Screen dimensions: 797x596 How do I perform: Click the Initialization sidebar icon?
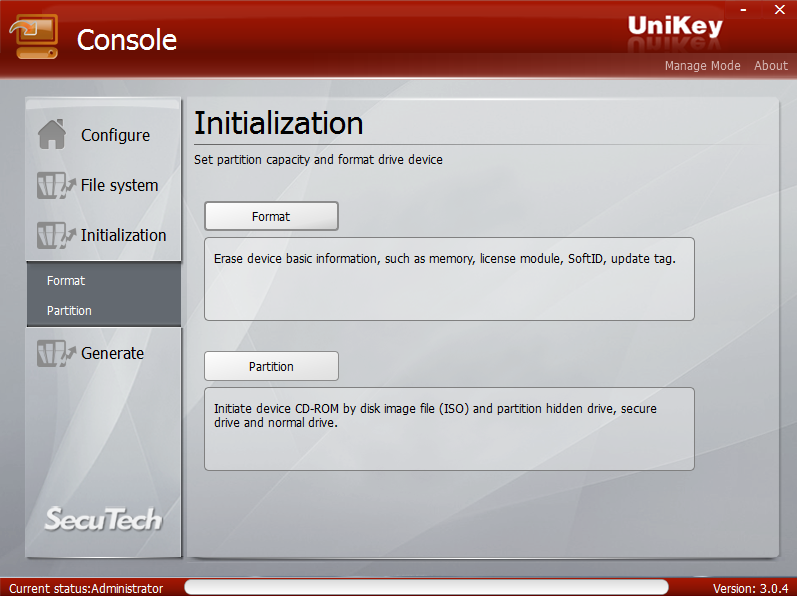[x=56, y=235]
